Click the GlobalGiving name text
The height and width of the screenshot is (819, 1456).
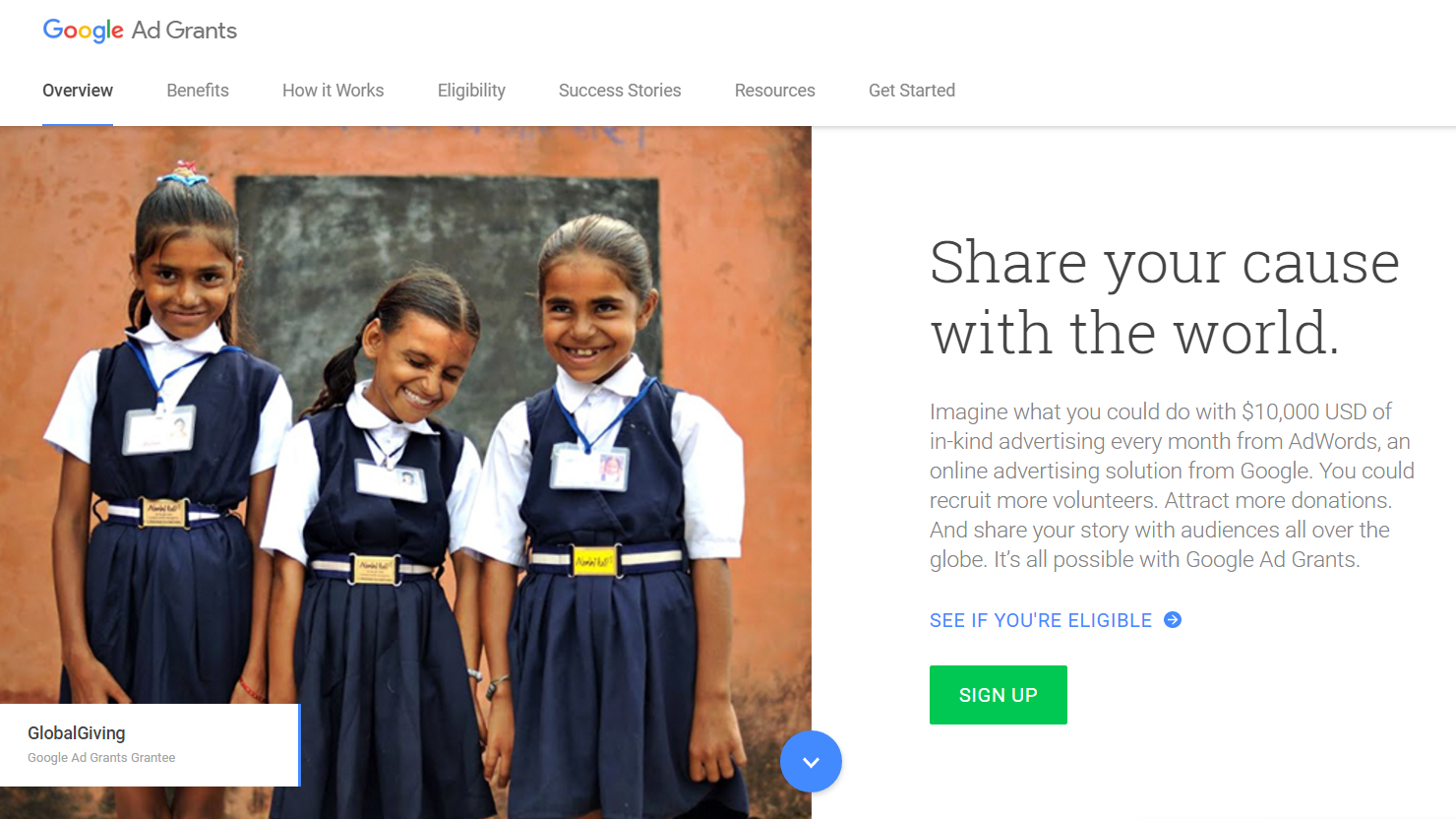(x=77, y=733)
